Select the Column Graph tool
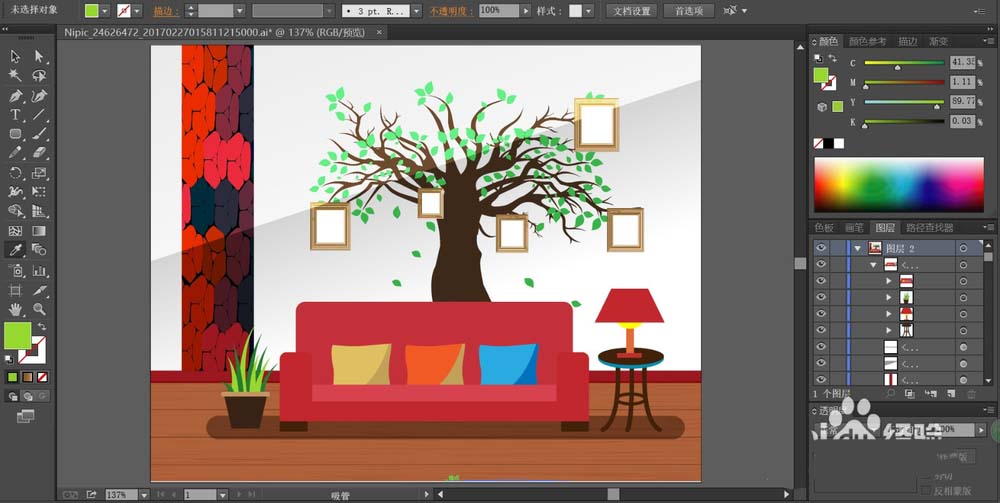Screen dimensions: 1000x503 pos(39,271)
